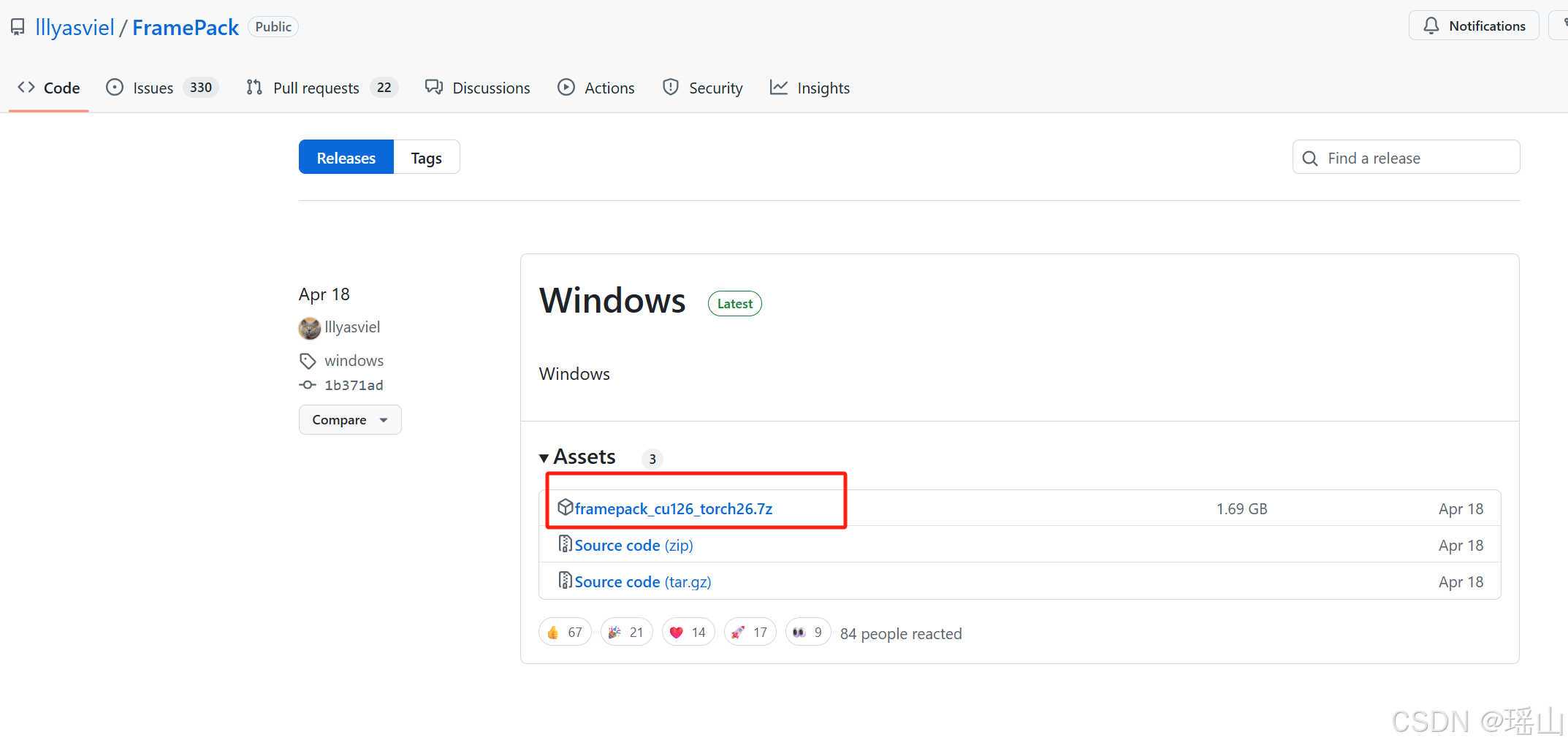Click the 1.69 GB file size text
The image size is (1568, 748).
click(x=1242, y=509)
